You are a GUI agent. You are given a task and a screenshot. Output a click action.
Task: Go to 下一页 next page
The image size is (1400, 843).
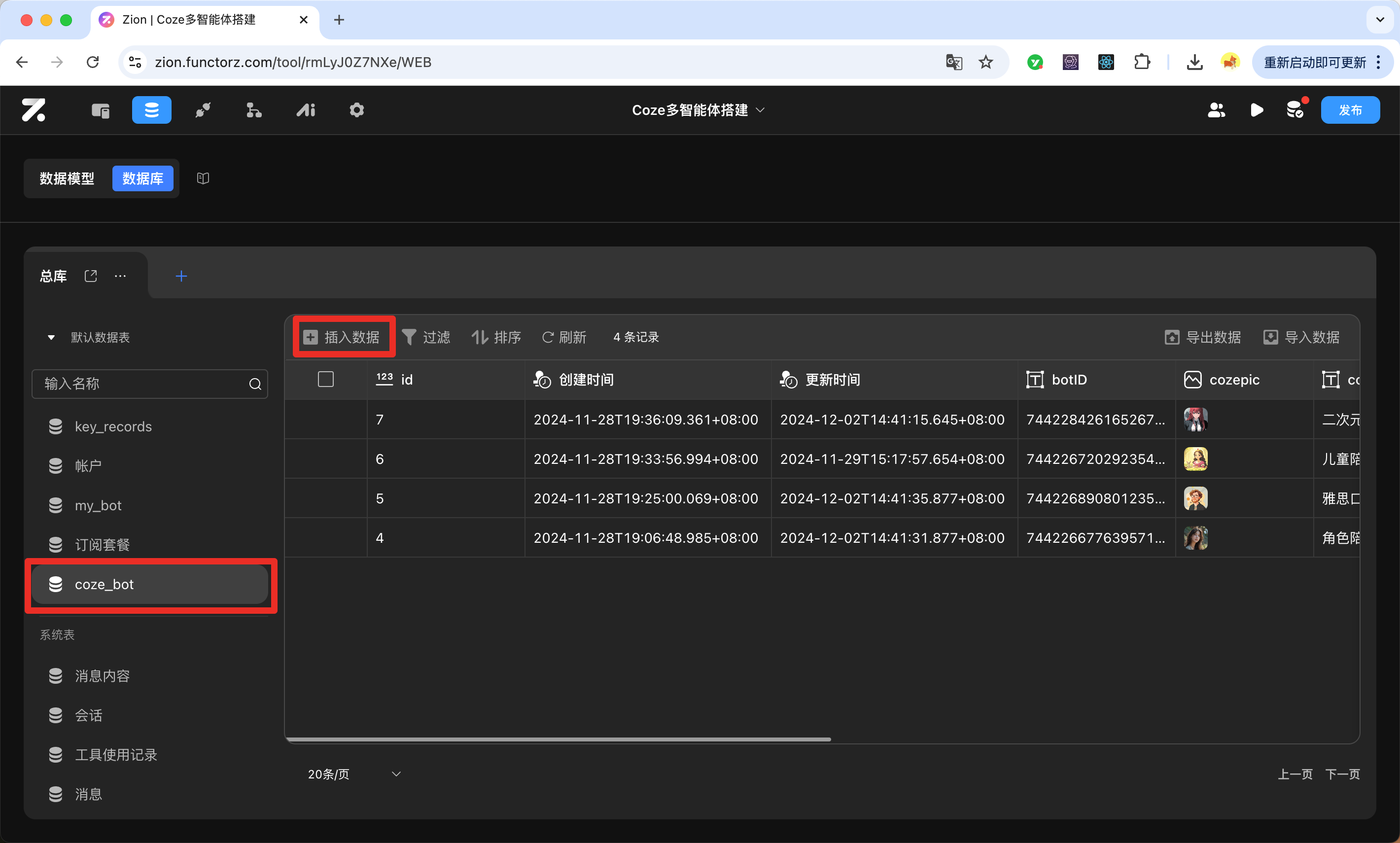pyautogui.click(x=1343, y=774)
